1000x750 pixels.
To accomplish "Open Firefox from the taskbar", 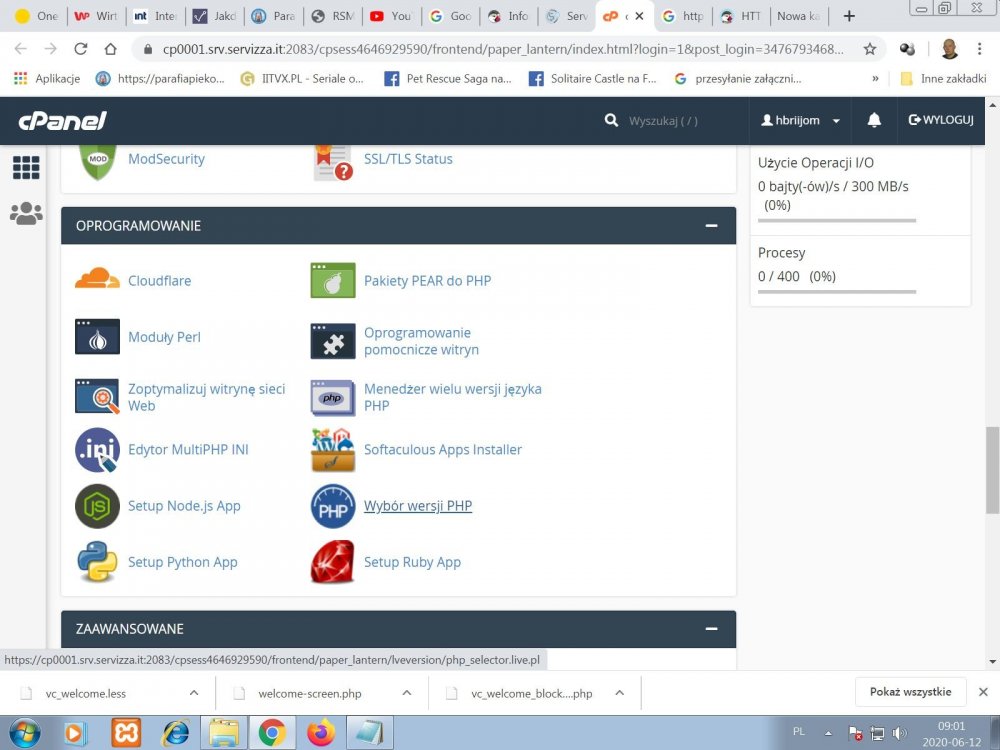I will pyautogui.click(x=321, y=733).
